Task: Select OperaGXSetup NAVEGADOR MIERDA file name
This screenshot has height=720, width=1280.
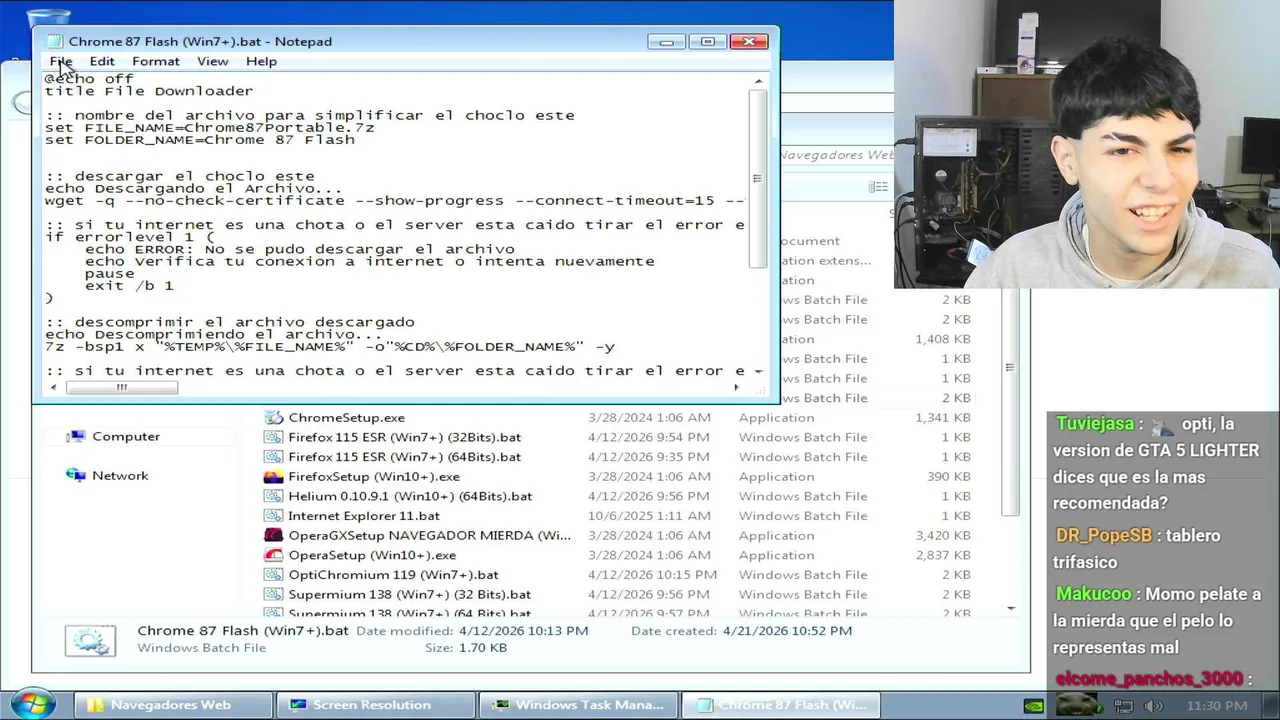Action: (x=429, y=535)
